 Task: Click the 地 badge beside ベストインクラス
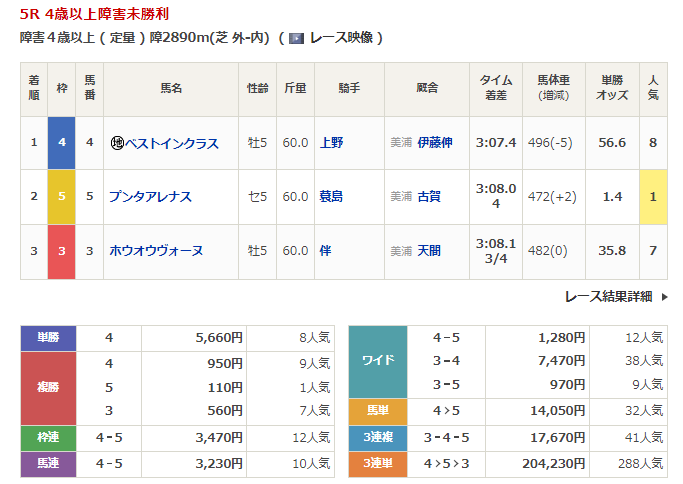pyautogui.click(x=116, y=143)
